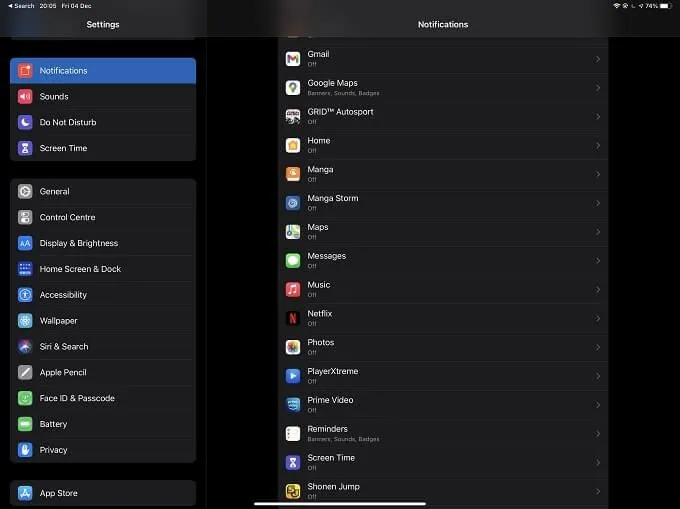The width and height of the screenshot is (680, 509).
Task: Expand the Google Maps row chevron
Action: [x=598, y=88]
